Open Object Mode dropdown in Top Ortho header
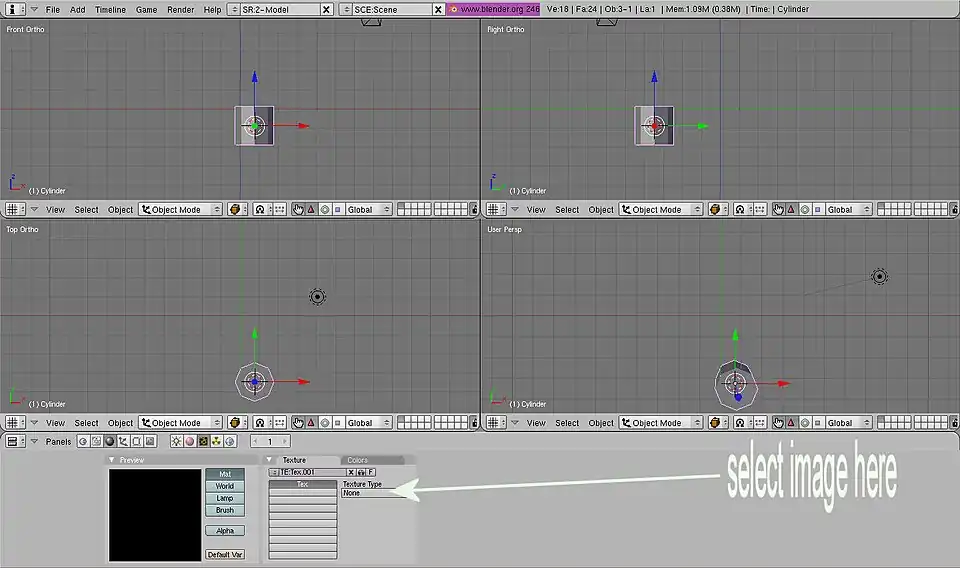960x568 pixels. (182, 423)
